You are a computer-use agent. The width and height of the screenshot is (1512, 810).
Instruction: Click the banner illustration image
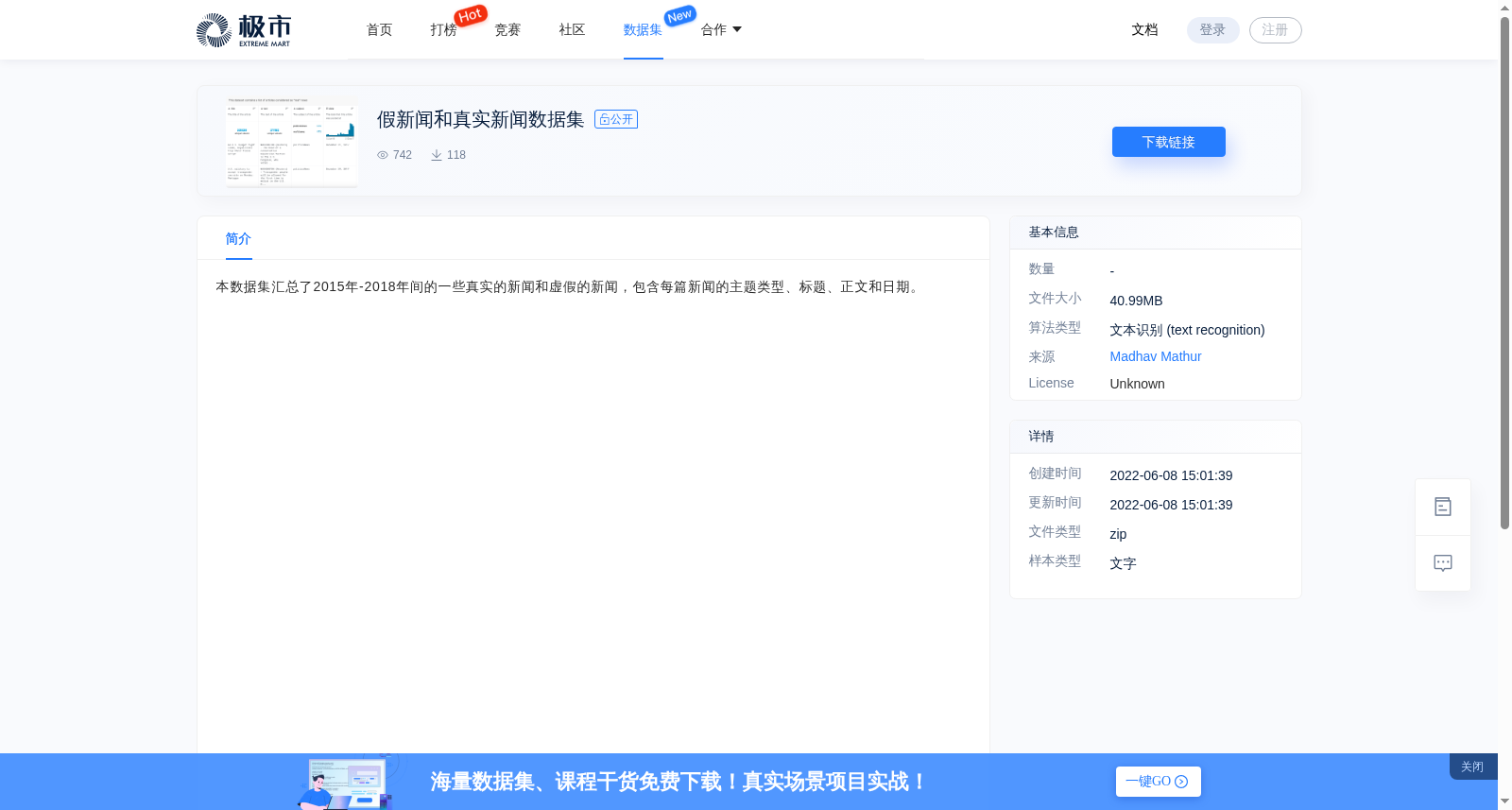coord(348,783)
